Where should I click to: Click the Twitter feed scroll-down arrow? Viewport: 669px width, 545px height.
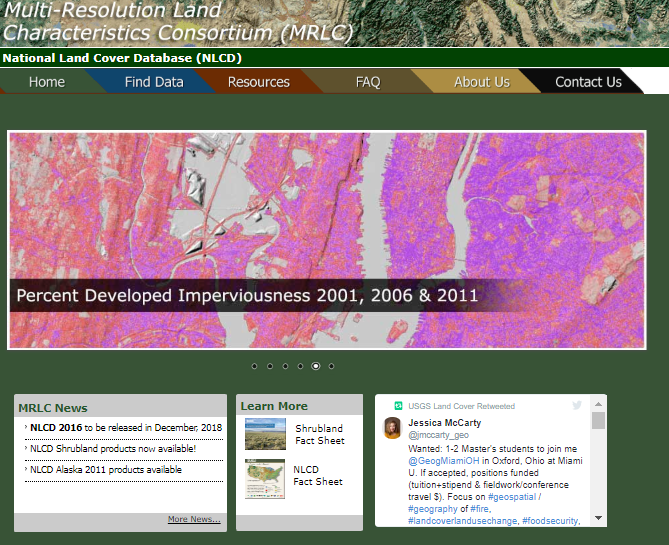(x=599, y=518)
